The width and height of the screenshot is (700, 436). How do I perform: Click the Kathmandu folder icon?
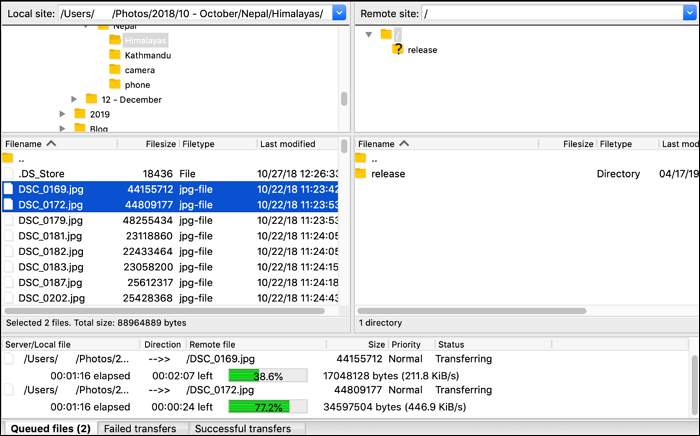(x=115, y=54)
